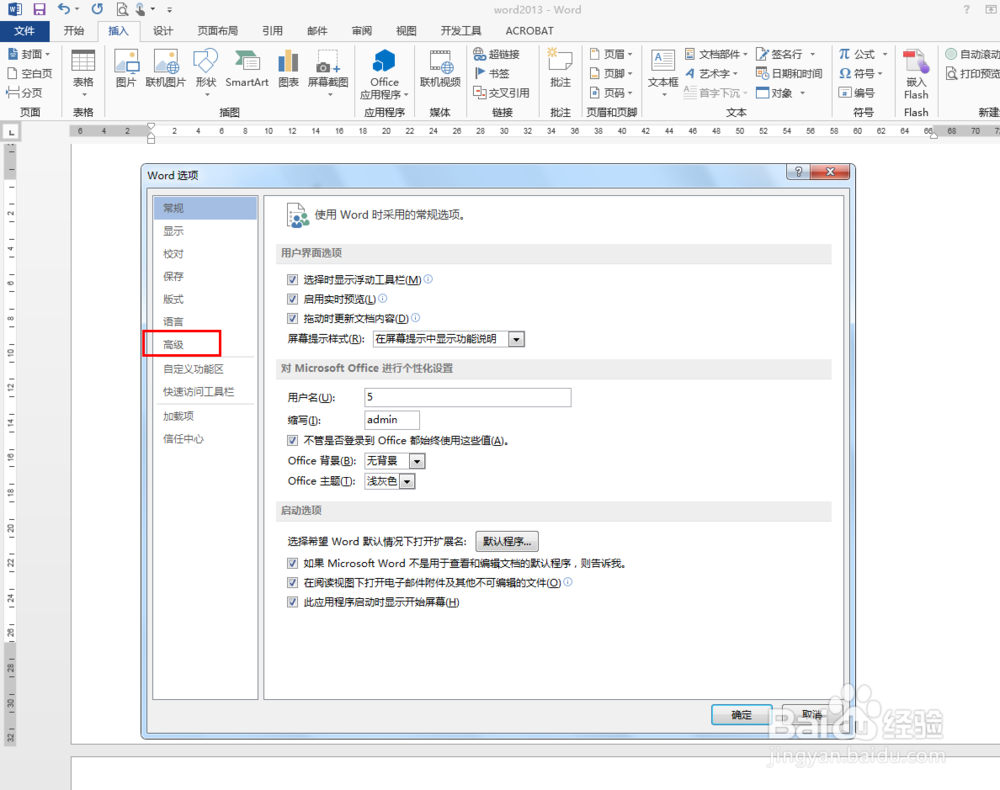Click the Undo arrow icon
The image size is (1000, 790).
(64, 9)
